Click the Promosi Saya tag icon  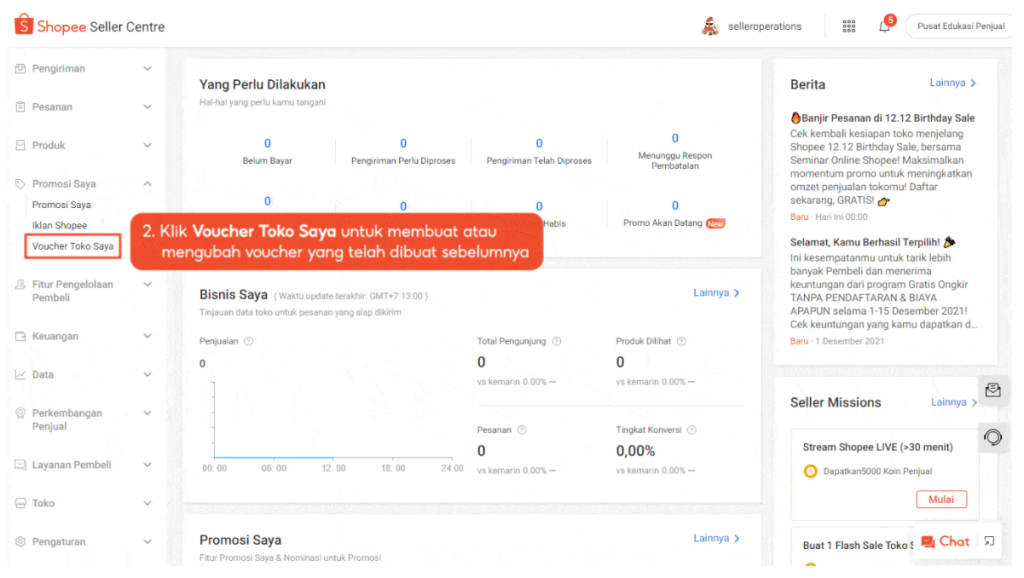tap(20, 184)
